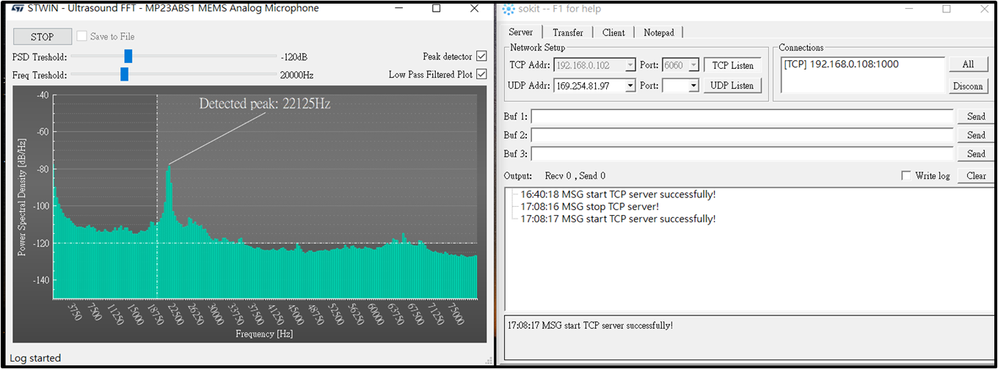Open the TCP Port dropdown

pyautogui.click(x=694, y=66)
